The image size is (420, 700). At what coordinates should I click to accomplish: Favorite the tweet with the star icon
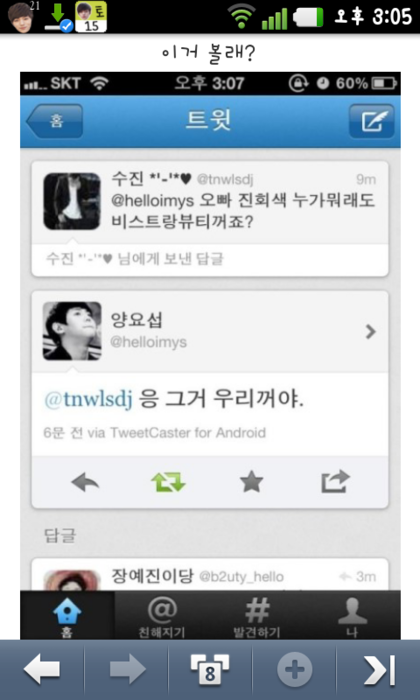[x=251, y=483]
